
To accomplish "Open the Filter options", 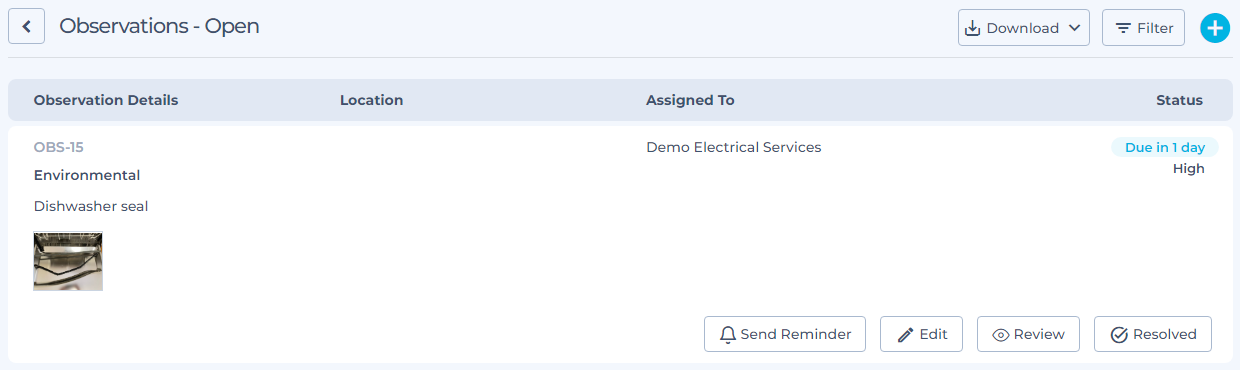I will point(1143,28).
